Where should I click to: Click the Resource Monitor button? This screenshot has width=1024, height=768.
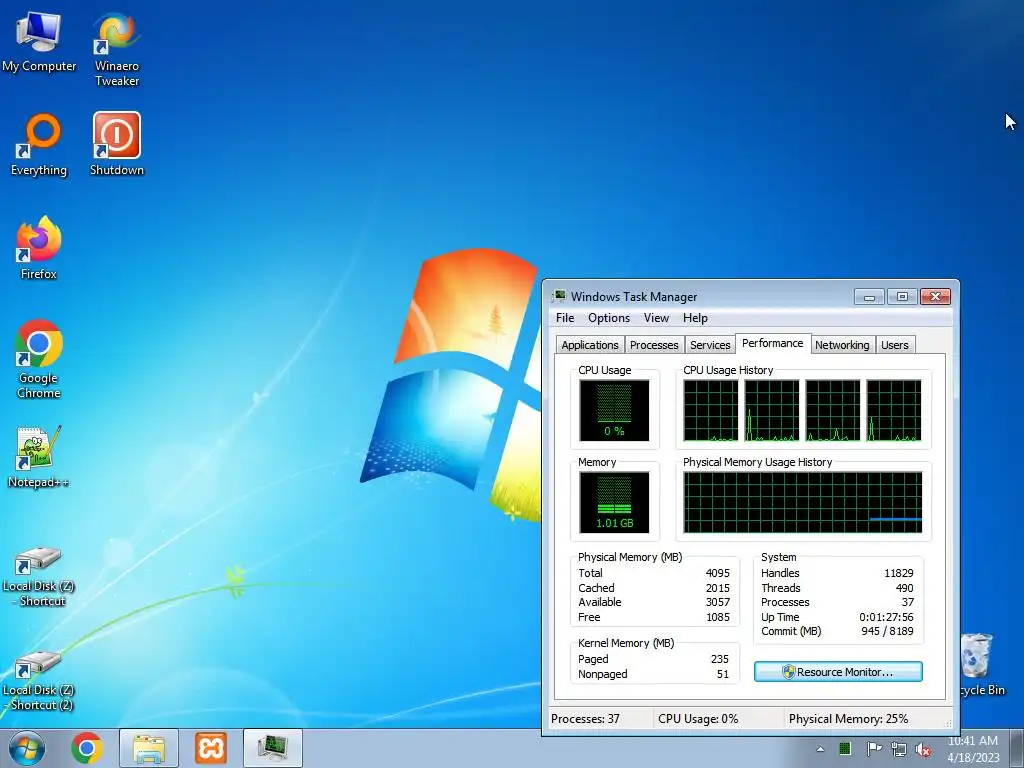(x=839, y=672)
